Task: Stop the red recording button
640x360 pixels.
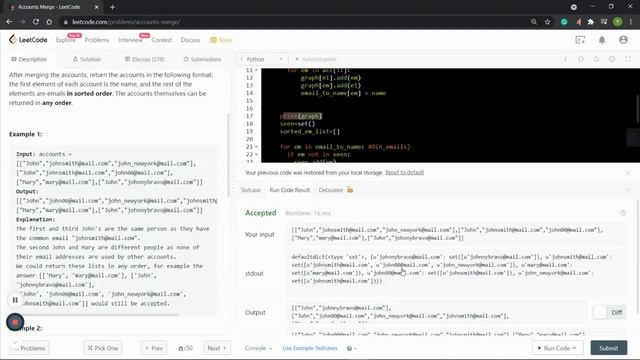Action: point(15,322)
